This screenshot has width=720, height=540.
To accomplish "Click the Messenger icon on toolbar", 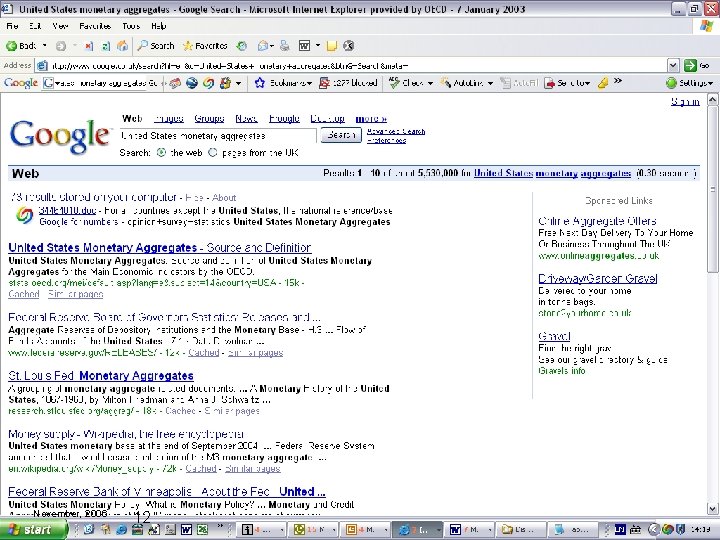I will pyautogui.click(x=349, y=46).
